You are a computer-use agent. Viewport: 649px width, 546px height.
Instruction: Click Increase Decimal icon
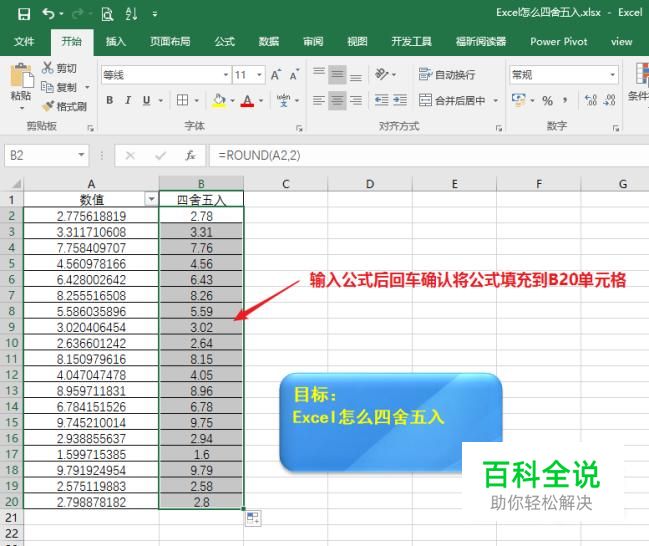(591, 100)
